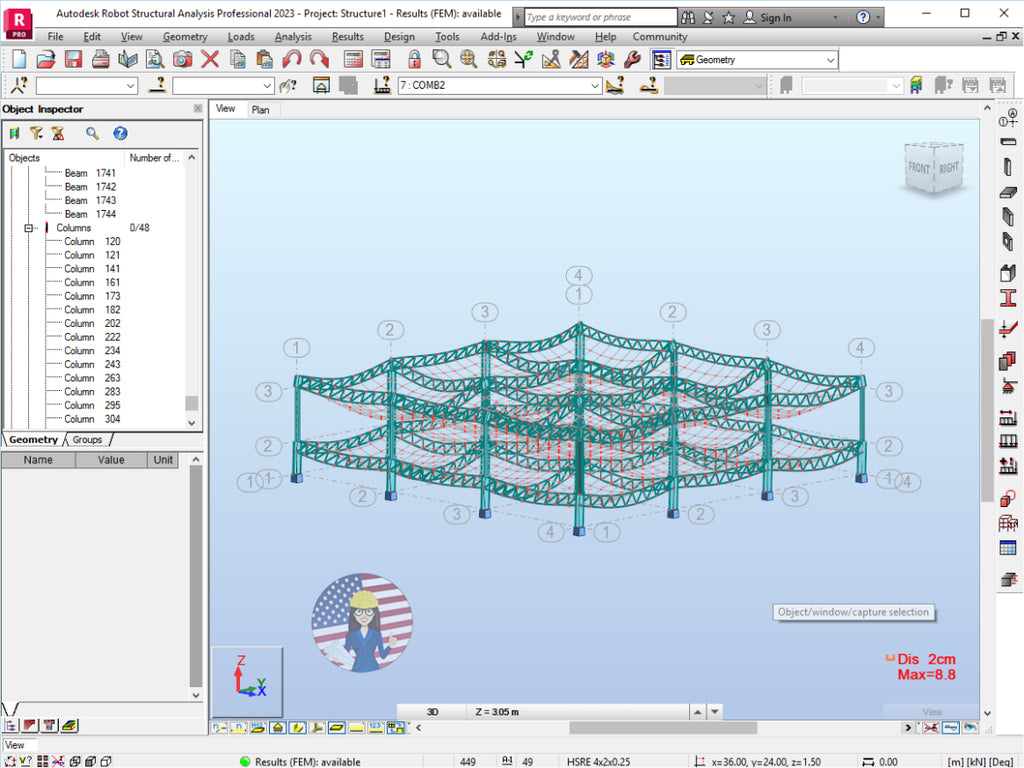
Task: Undo the last action using the toolbar arrow
Action: (291, 58)
